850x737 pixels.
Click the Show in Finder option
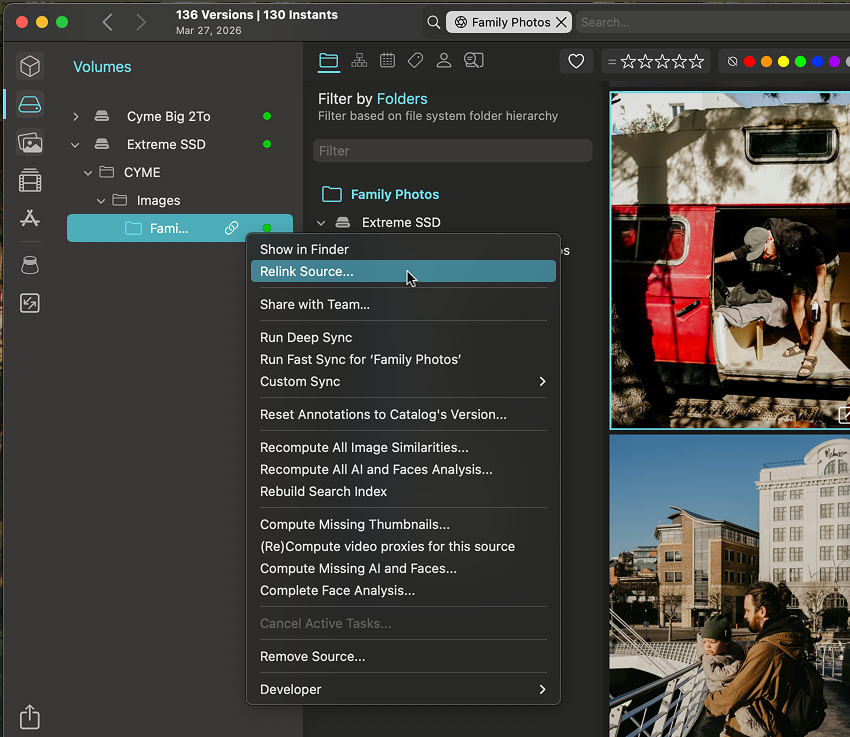pyautogui.click(x=304, y=249)
